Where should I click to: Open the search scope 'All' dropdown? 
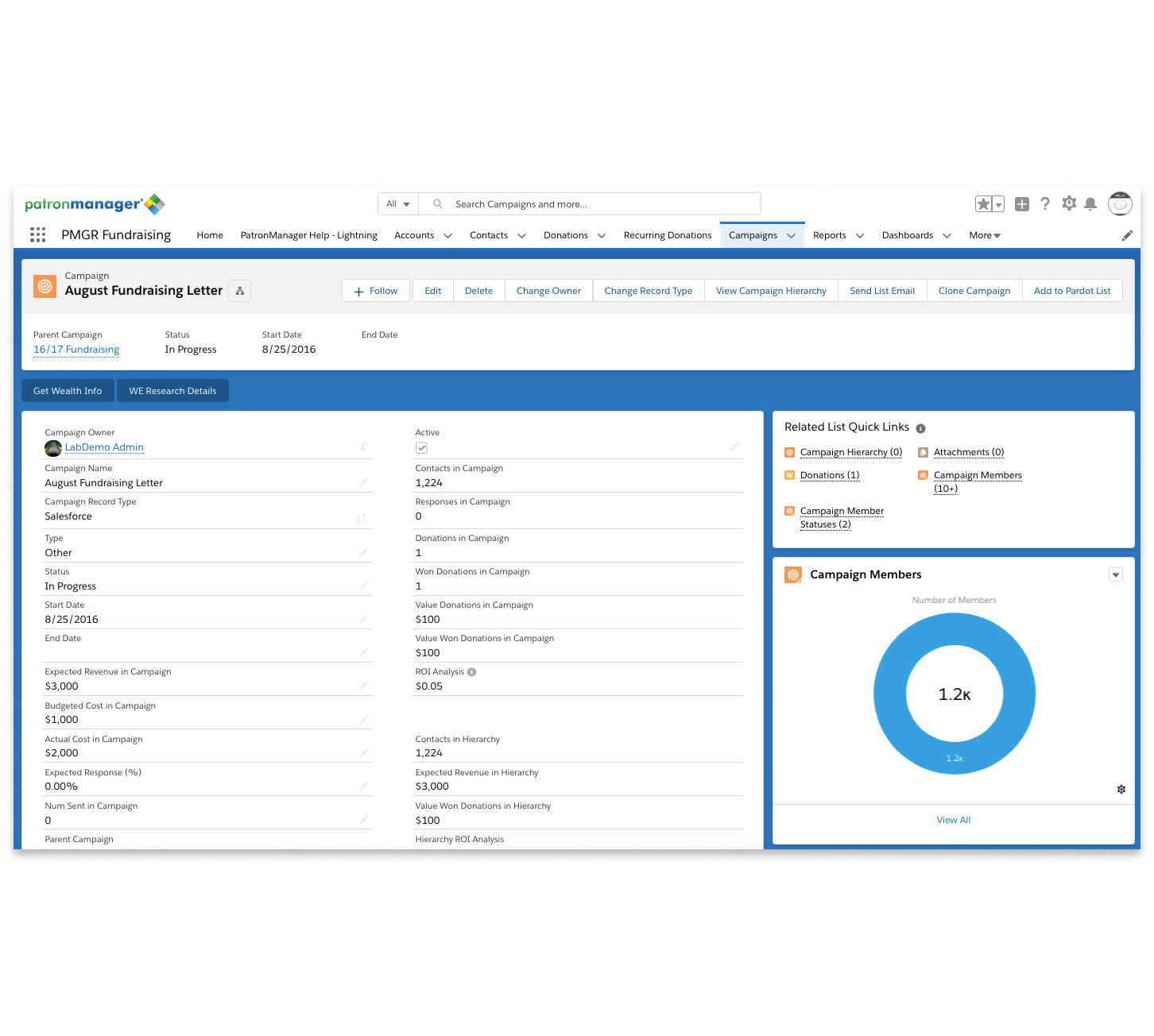[397, 204]
